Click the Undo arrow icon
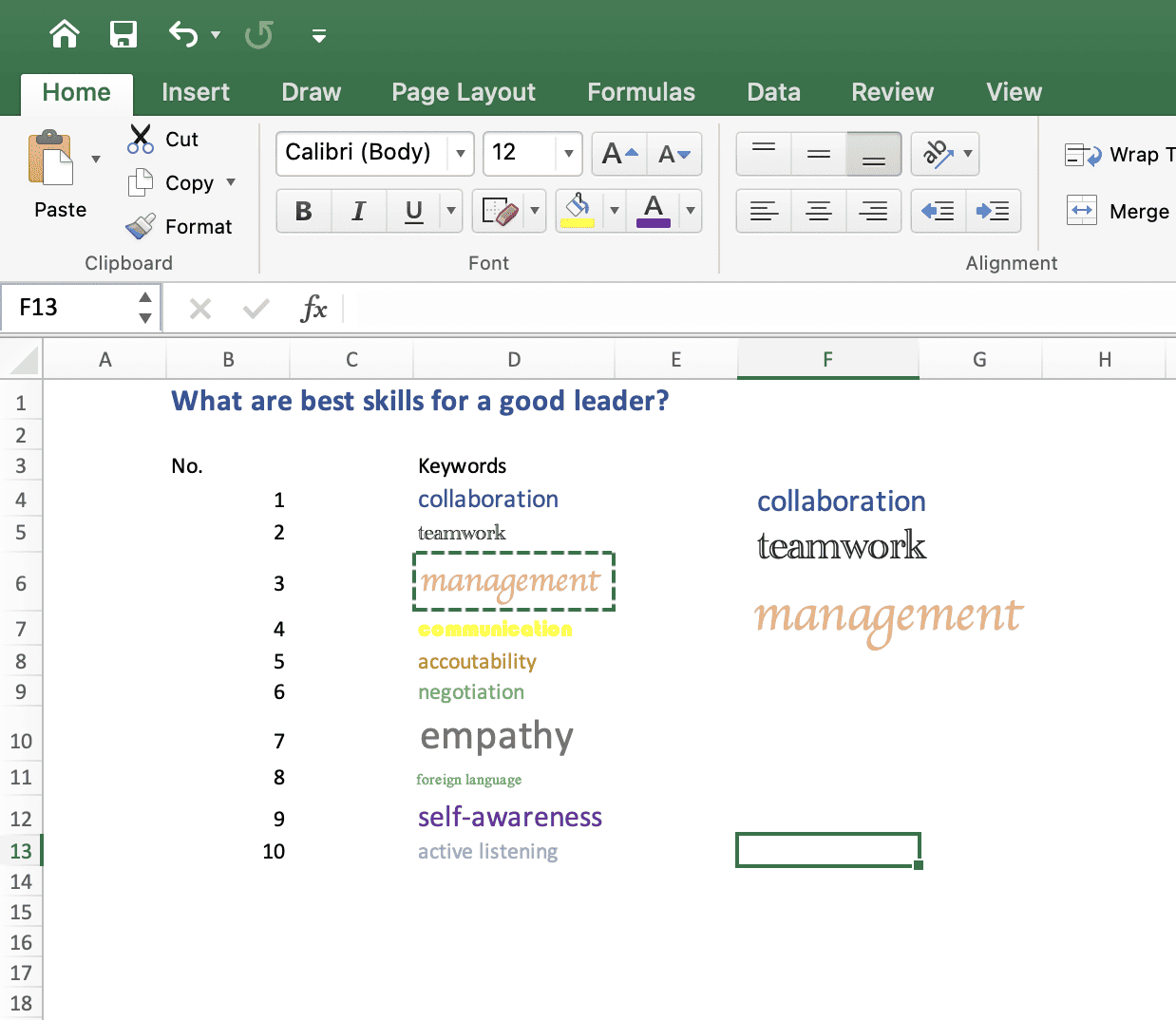The width and height of the screenshot is (1176, 1020). coord(183,35)
